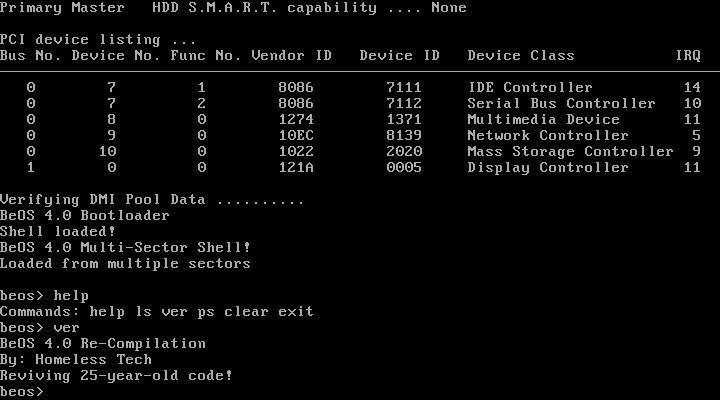Click vendor ID '121A'
Viewport: 720px width, 400px height.
296,168
